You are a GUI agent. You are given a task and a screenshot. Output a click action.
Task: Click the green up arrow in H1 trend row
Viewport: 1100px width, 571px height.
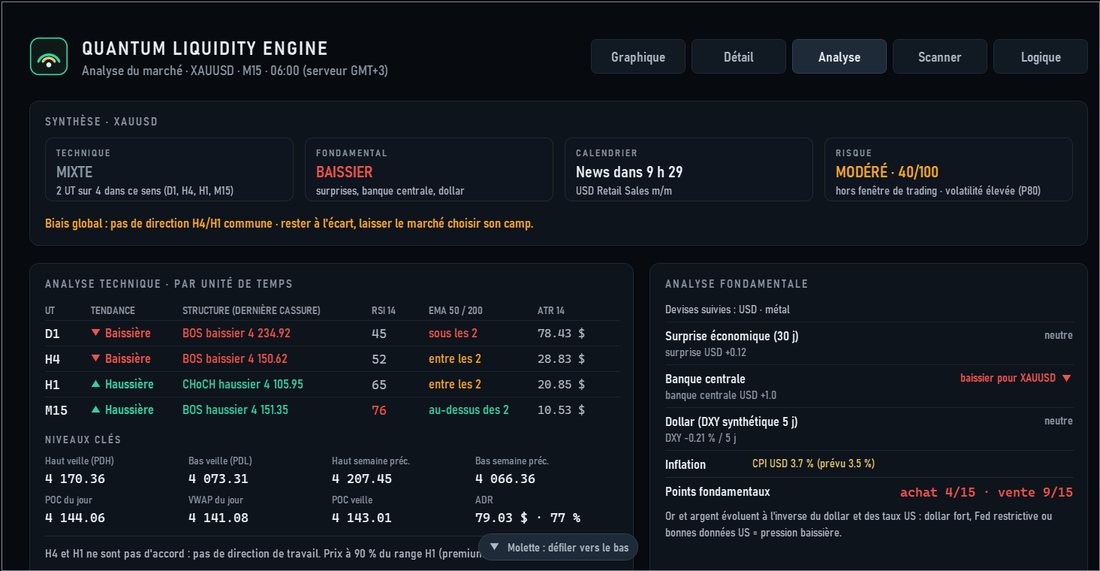tap(95, 384)
